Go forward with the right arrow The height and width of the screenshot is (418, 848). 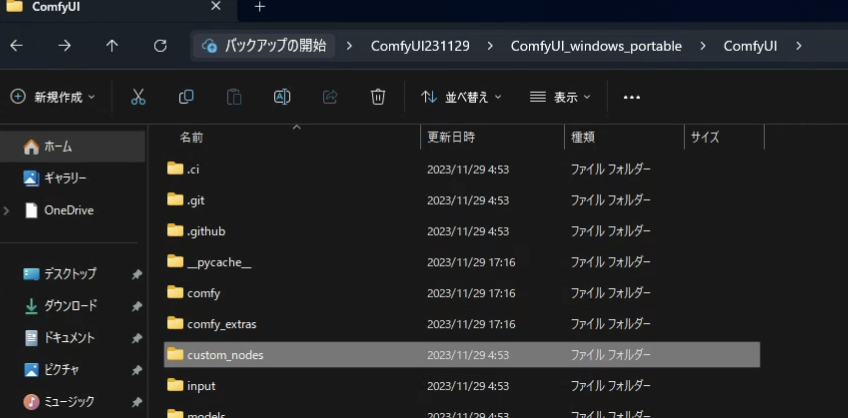pyautogui.click(x=64, y=46)
